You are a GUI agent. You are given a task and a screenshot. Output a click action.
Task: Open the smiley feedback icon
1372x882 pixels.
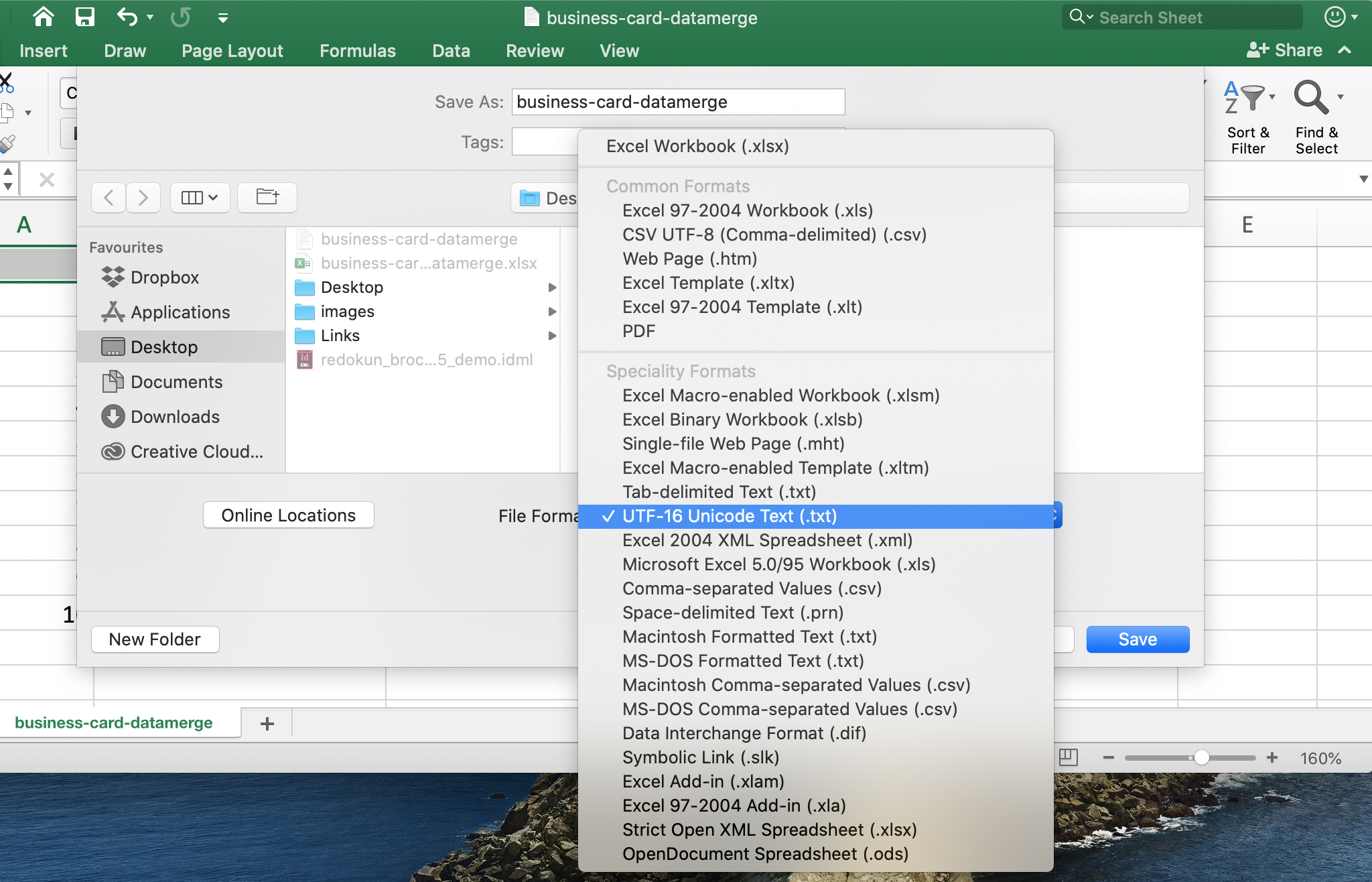(x=1334, y=17)
